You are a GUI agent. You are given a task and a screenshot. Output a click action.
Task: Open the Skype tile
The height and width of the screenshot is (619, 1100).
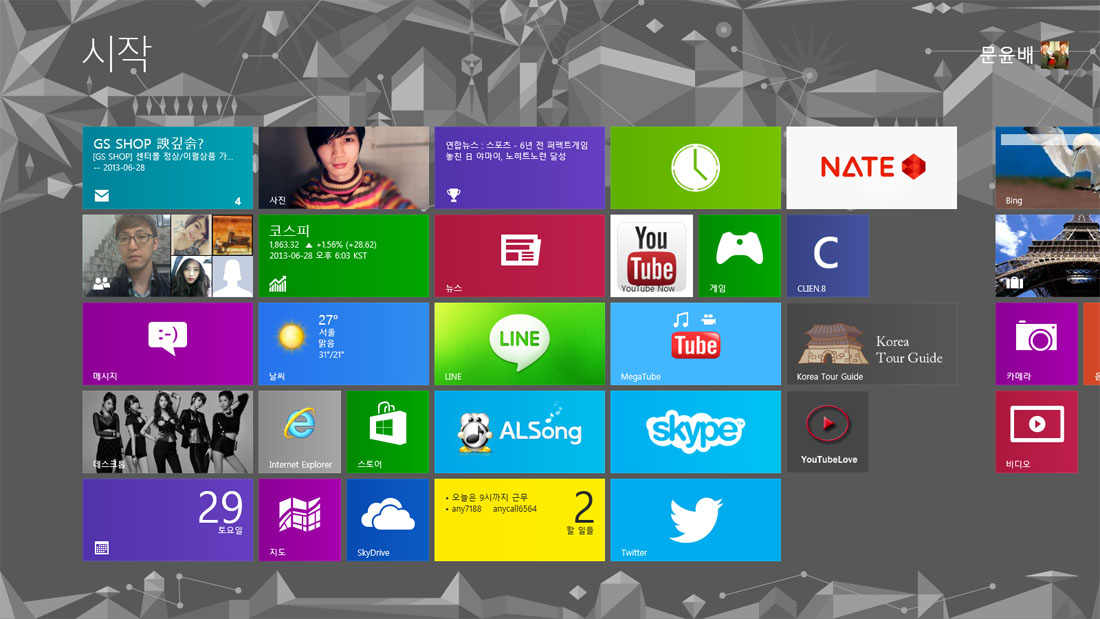click(695, 432)
